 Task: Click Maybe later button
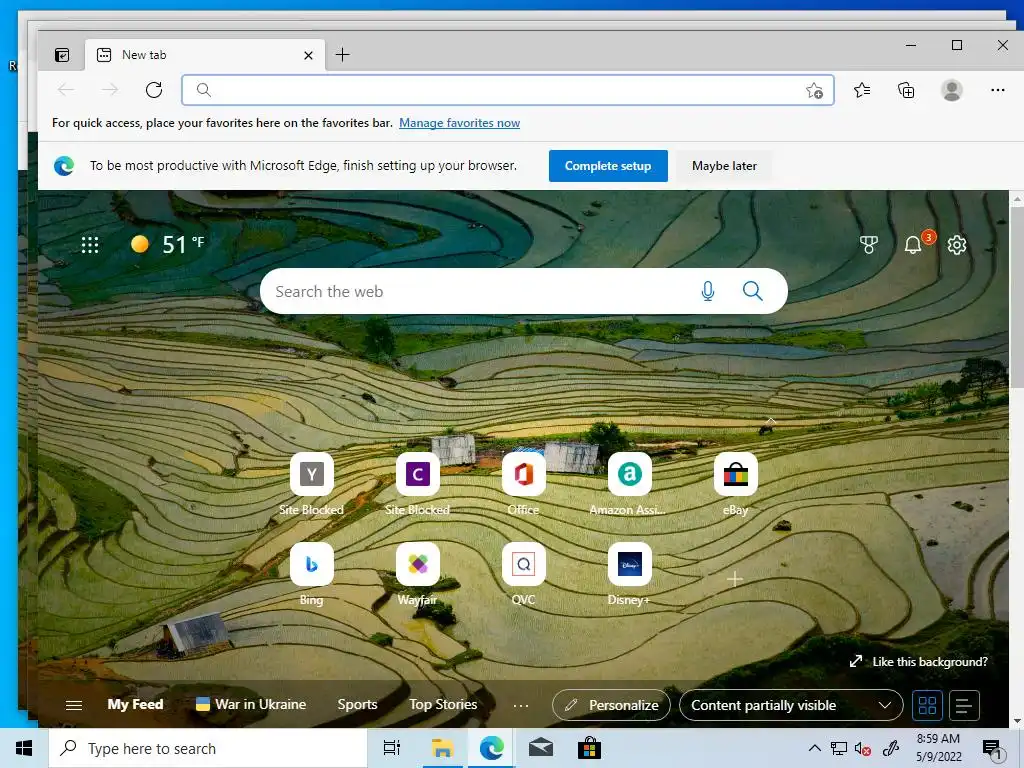(x=724, y=166)
